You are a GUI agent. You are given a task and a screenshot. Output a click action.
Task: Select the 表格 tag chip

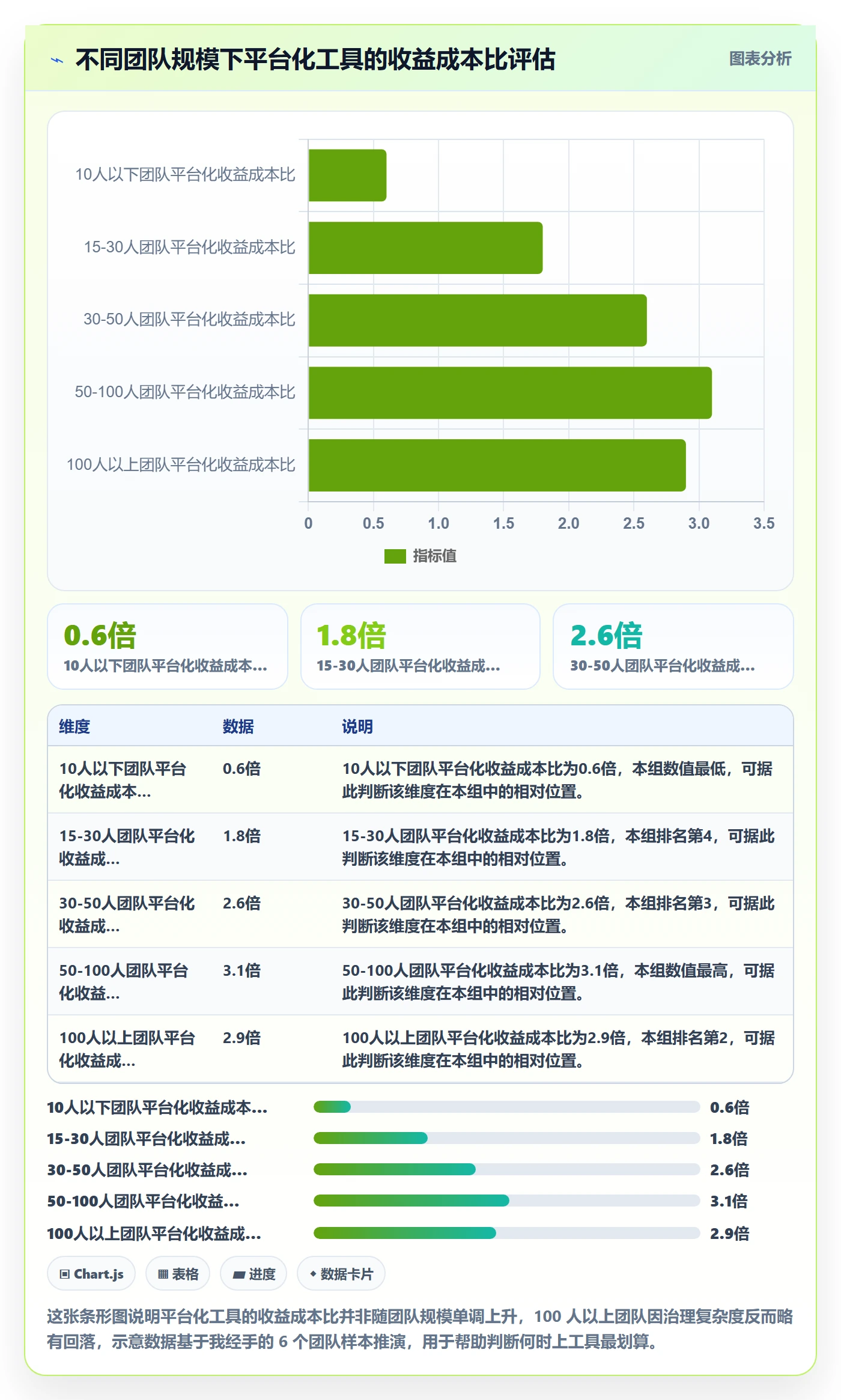click(178, 1274)
